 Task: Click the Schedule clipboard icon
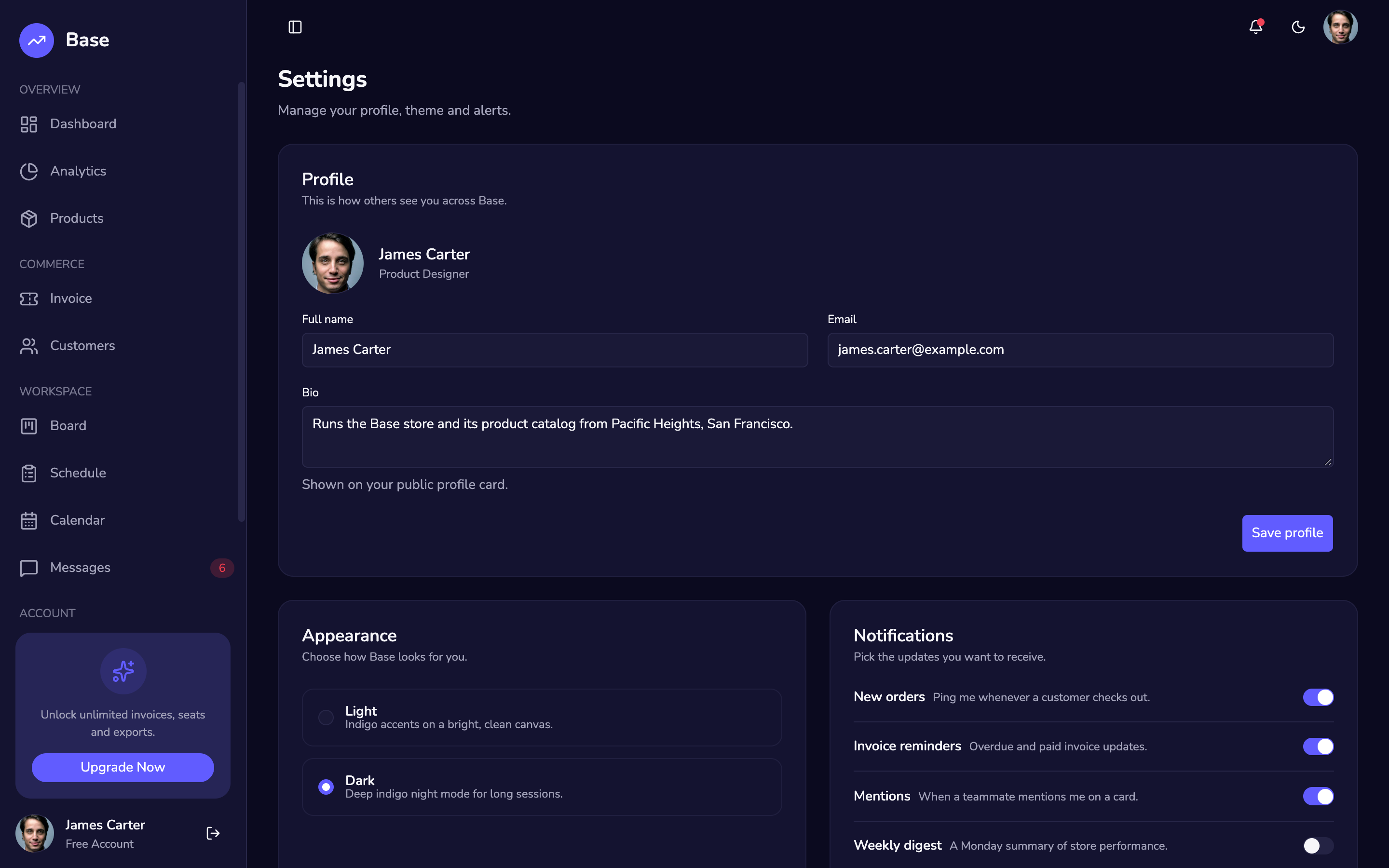coord(29,473)
